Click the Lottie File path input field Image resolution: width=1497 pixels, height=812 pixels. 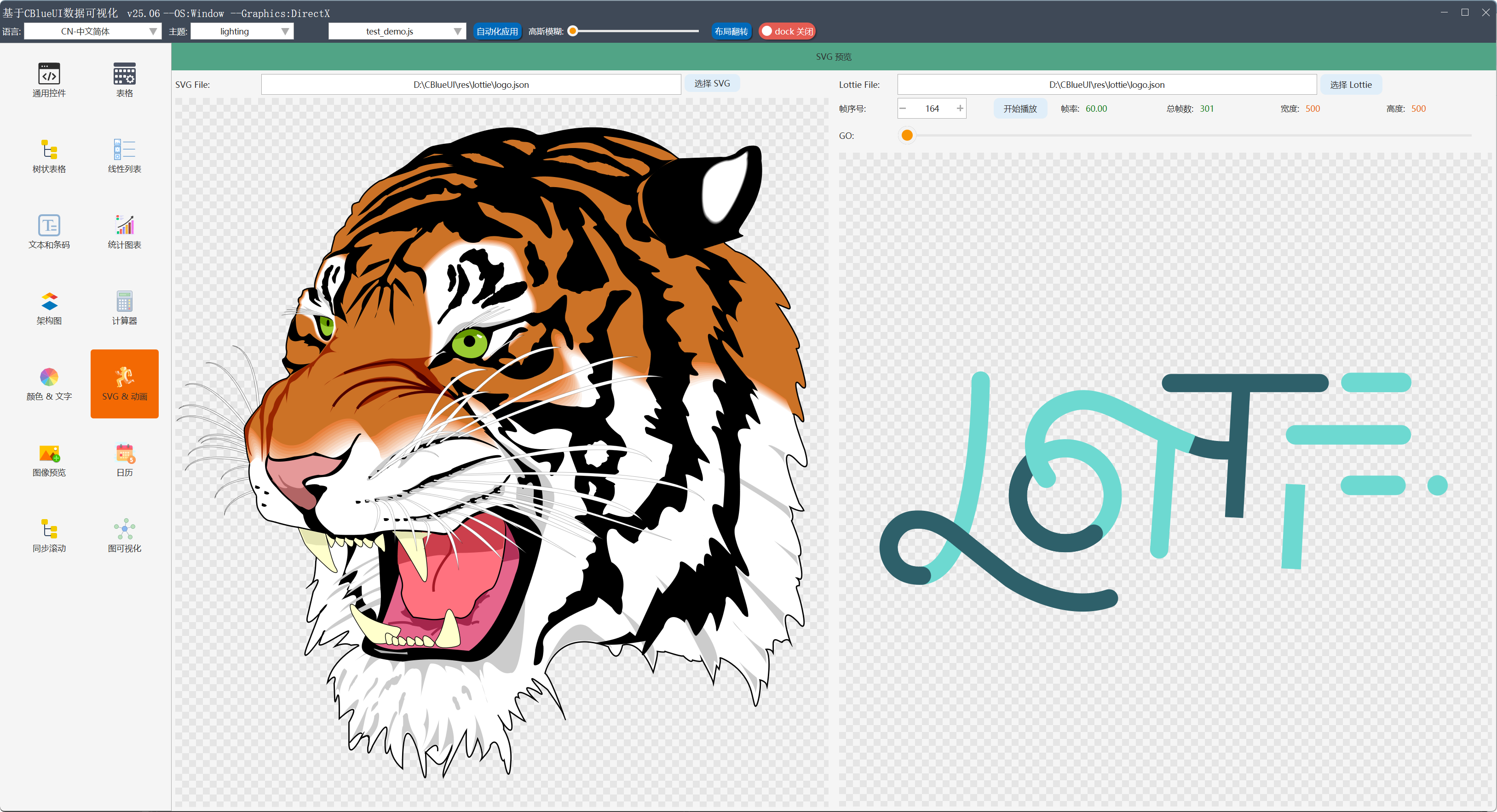coord(1106,85)
